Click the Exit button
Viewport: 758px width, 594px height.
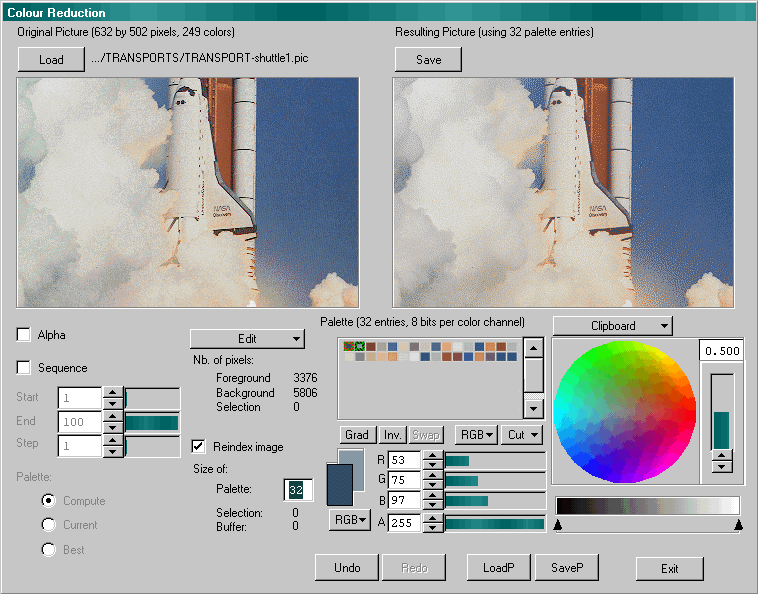[x=670, y=568]
